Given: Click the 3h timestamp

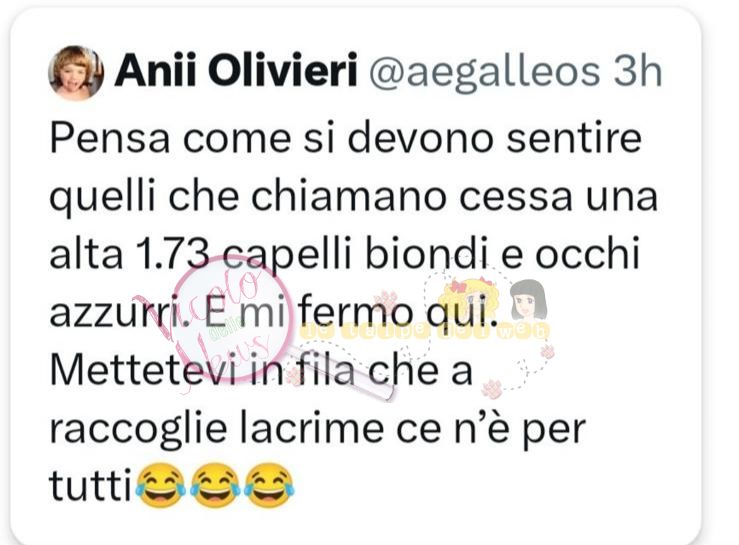Looking at the screenshot, I should [x=638, y=71].
